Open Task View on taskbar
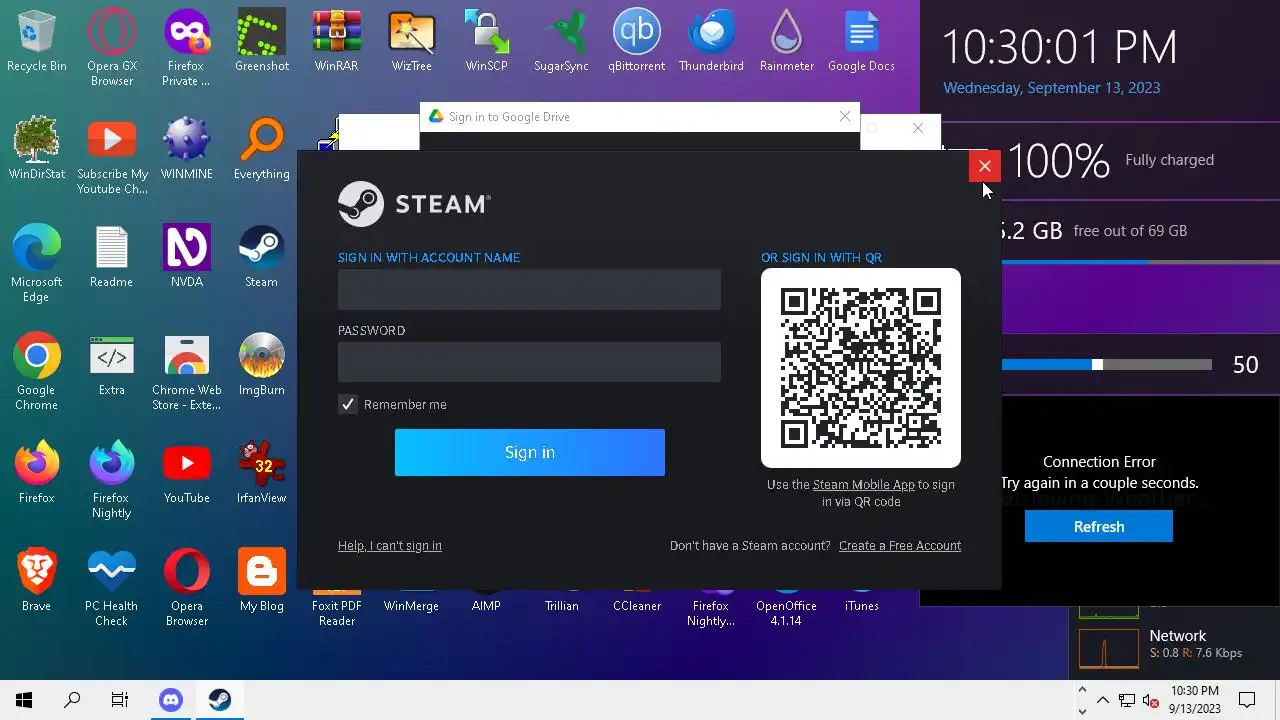The image size is (1280, 720). (120, 700)
